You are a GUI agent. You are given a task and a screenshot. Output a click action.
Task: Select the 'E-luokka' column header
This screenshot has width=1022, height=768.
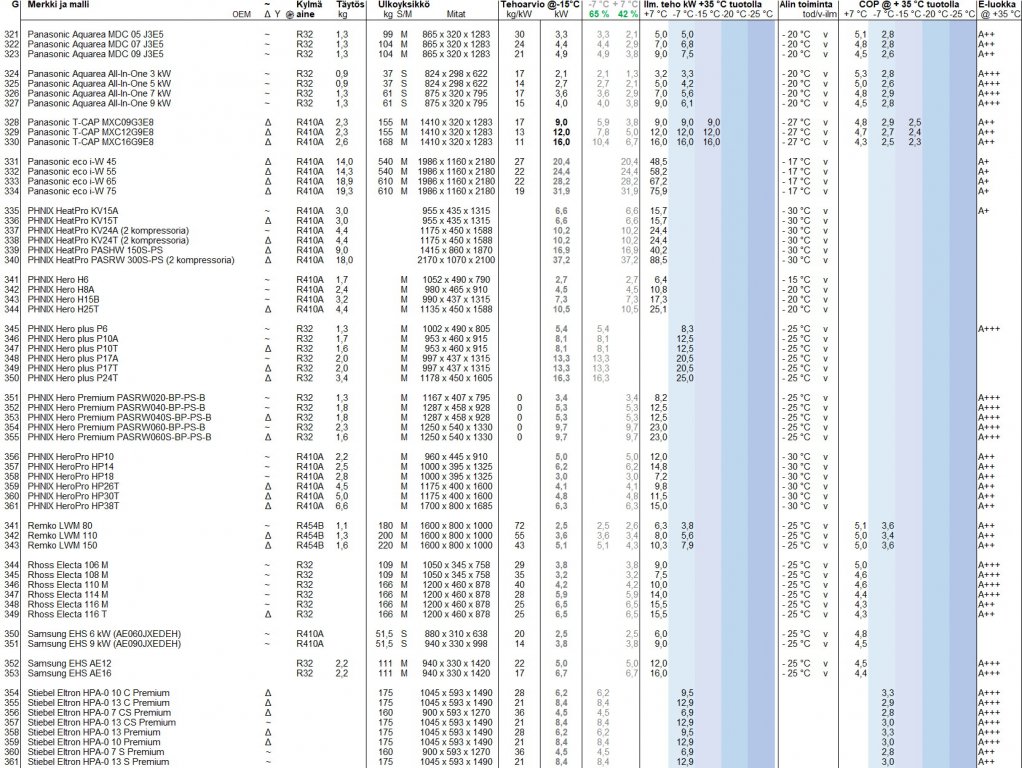tap(997, 5)
